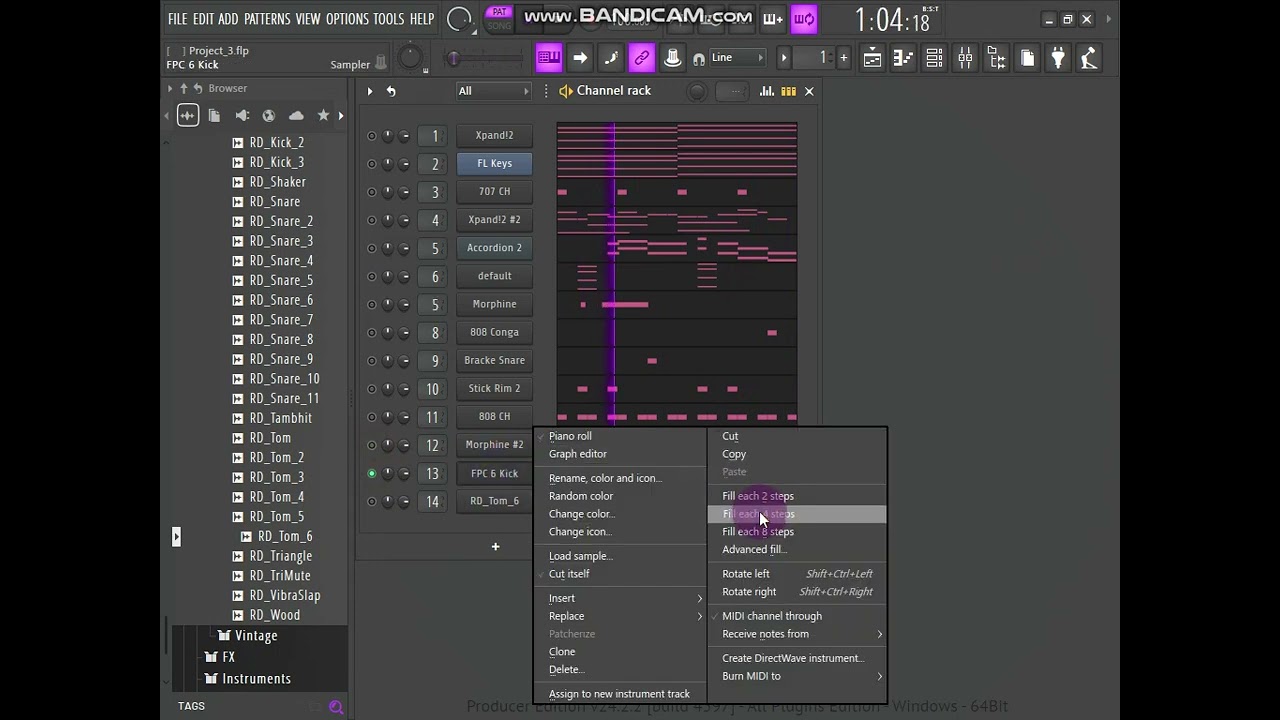This screenshot has width=1280, height=720.
Task: Expand the Receive notes from submenu
Action: (798, 634)
